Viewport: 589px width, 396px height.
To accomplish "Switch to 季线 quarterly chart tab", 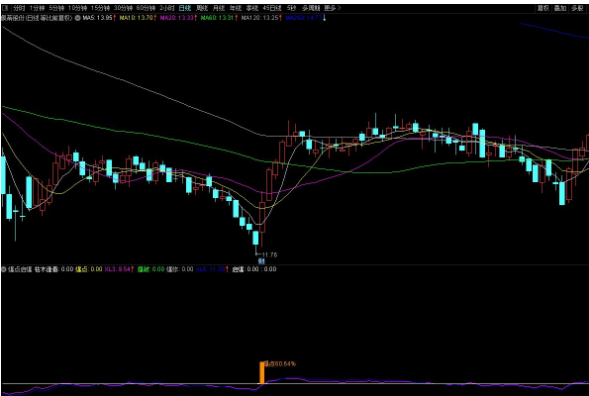I will (252, 8).
